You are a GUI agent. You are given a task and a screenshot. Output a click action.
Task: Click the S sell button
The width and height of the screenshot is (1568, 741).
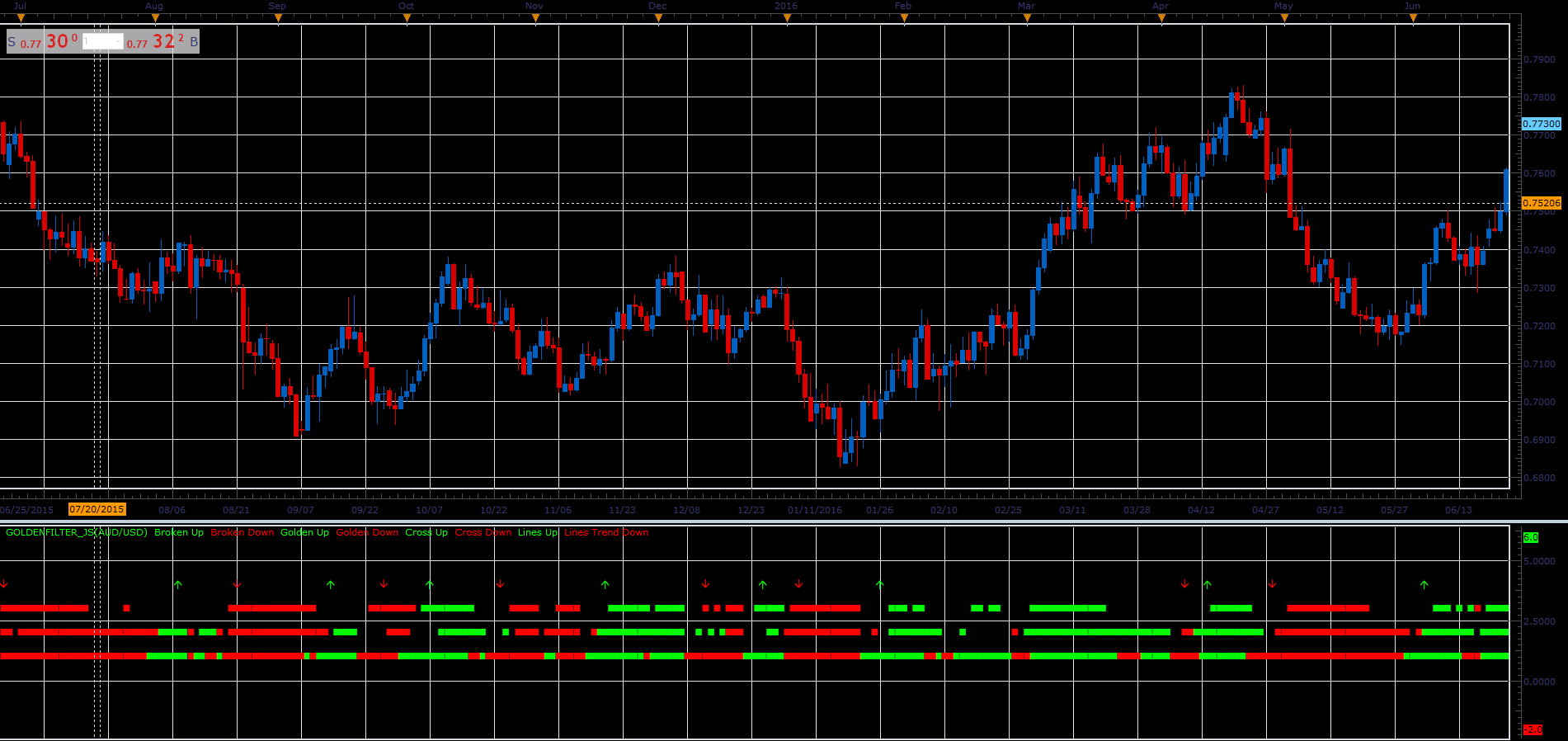12,42
